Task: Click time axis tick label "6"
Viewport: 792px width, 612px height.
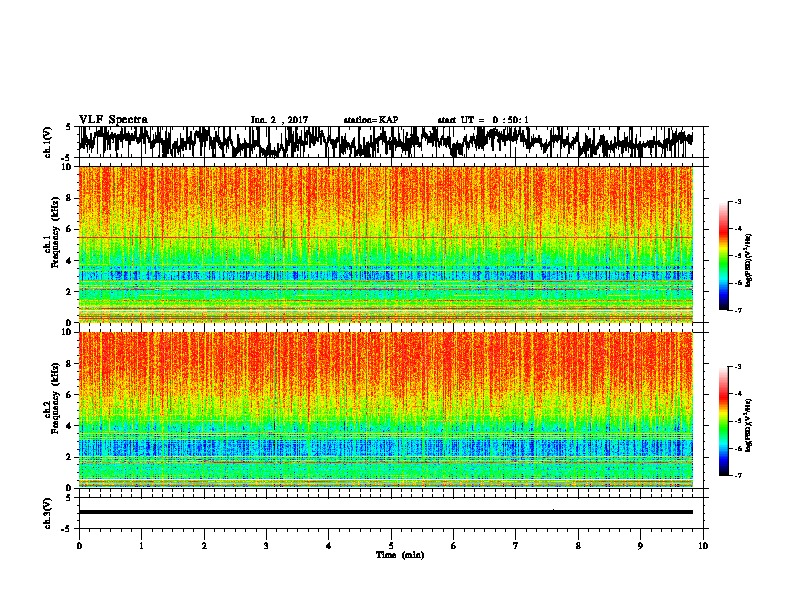Action: pyautogui.click(x=454, y=546)
